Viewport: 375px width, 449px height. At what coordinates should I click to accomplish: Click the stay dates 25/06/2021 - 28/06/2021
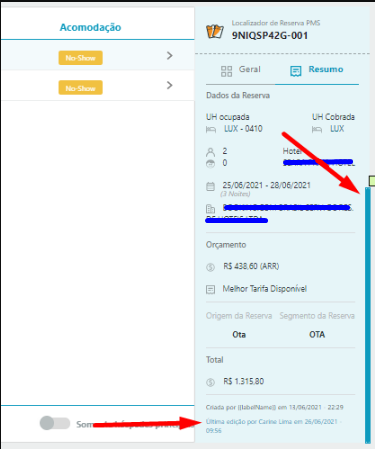click(x=266, y=185)
